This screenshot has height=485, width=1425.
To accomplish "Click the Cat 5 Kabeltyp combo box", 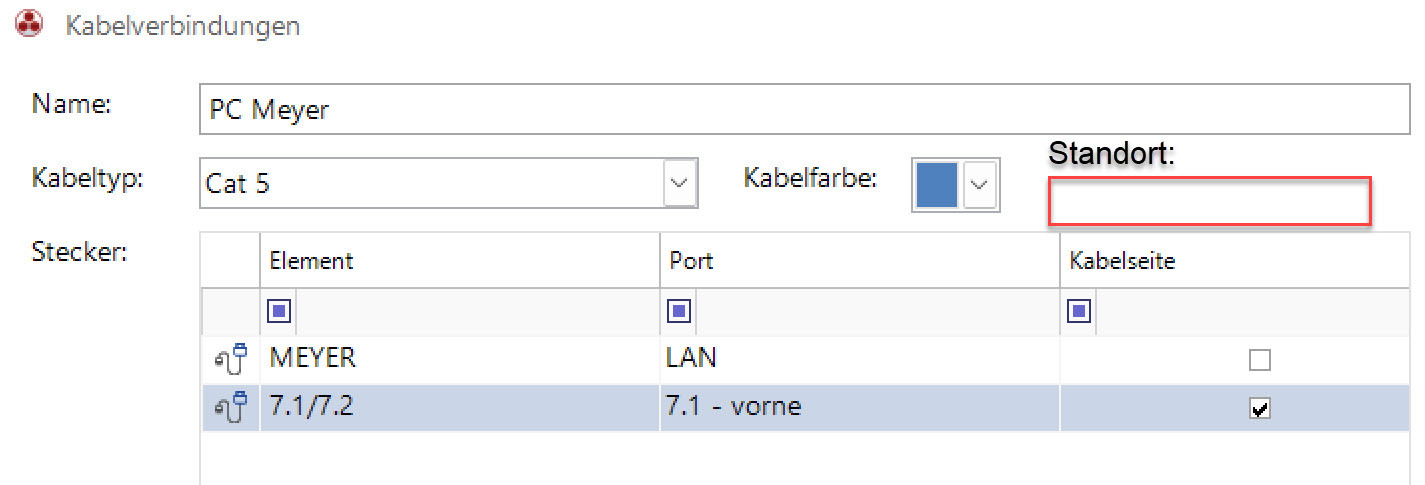I will 432,183.
